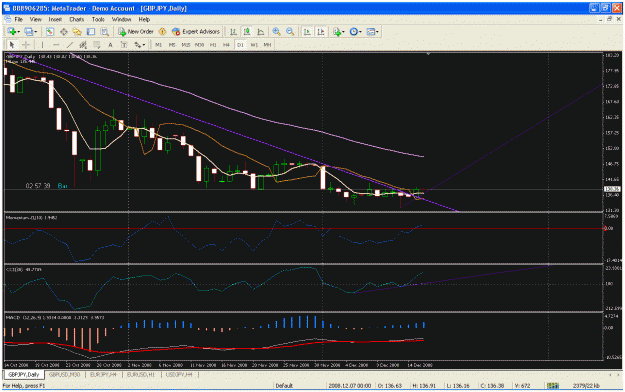The image size is (625, 392).
Task: Open the Window menu
Action: (121, 19)
